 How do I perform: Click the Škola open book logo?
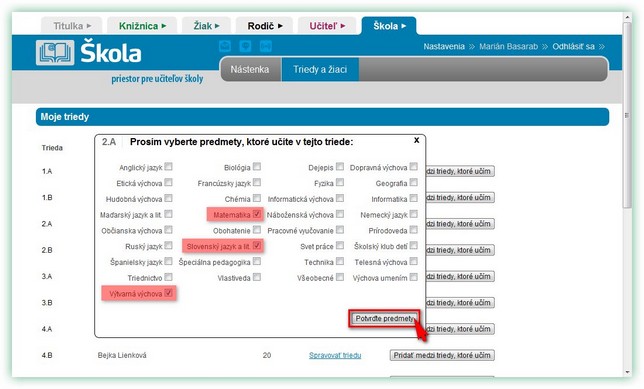(x=55, y=53)
